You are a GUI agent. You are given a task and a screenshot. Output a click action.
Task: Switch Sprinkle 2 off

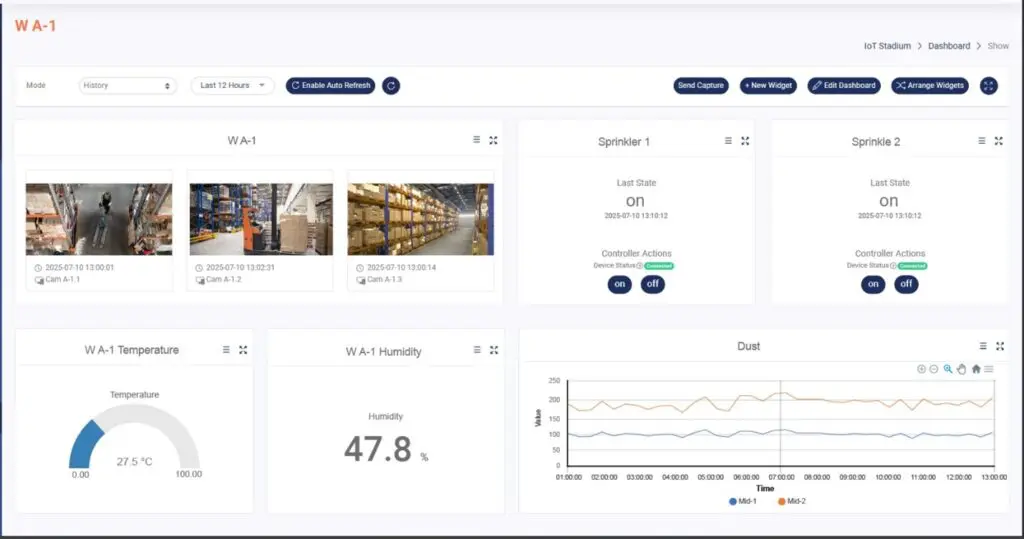point(906,284)
